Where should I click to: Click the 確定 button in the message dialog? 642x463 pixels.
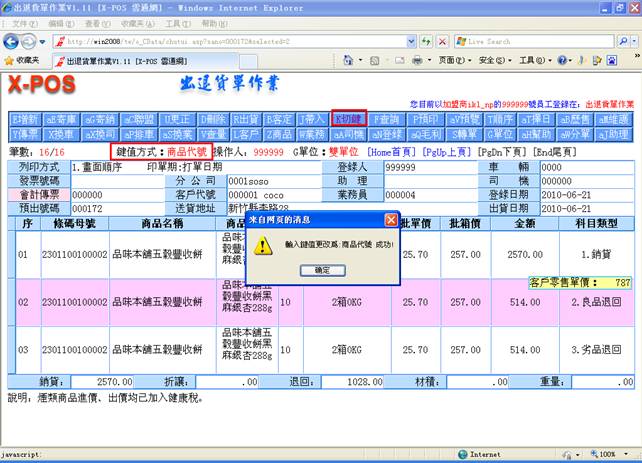322,270
